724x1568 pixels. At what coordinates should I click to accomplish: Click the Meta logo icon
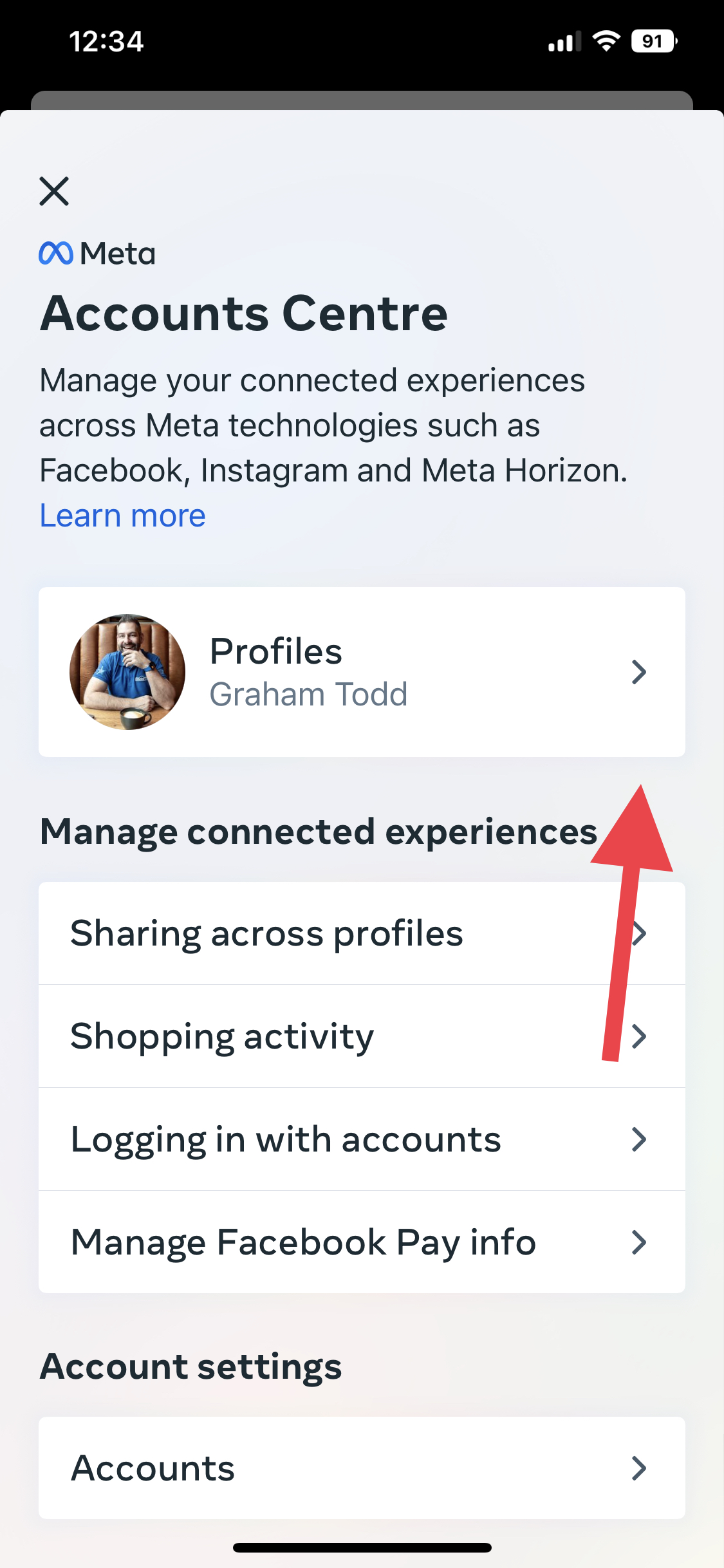pyautogui.click(x=56, y=253)
